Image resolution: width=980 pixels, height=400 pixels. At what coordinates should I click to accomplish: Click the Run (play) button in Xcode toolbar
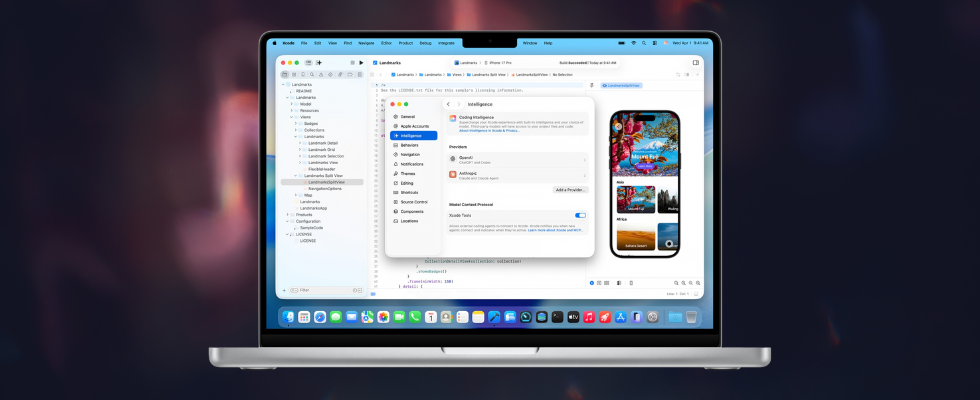click(x=361, y=62)
